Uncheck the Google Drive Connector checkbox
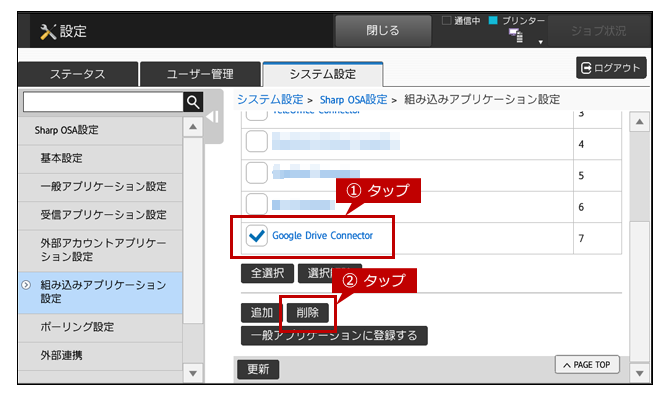The image size is (670, 396). pyautogui.click(x=257, y=236)
